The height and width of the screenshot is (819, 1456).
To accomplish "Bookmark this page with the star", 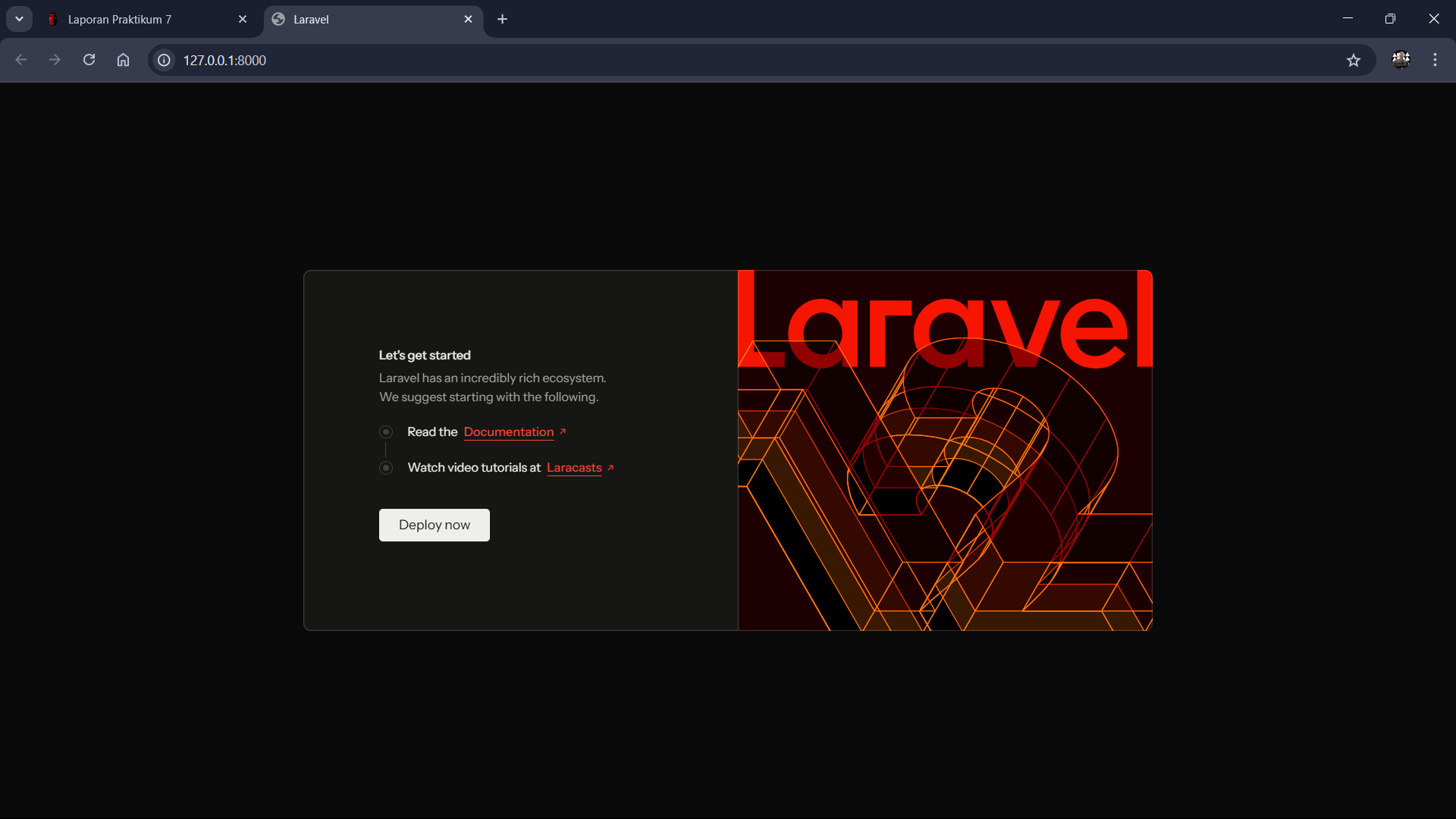I will click(x=1354, y=61).
